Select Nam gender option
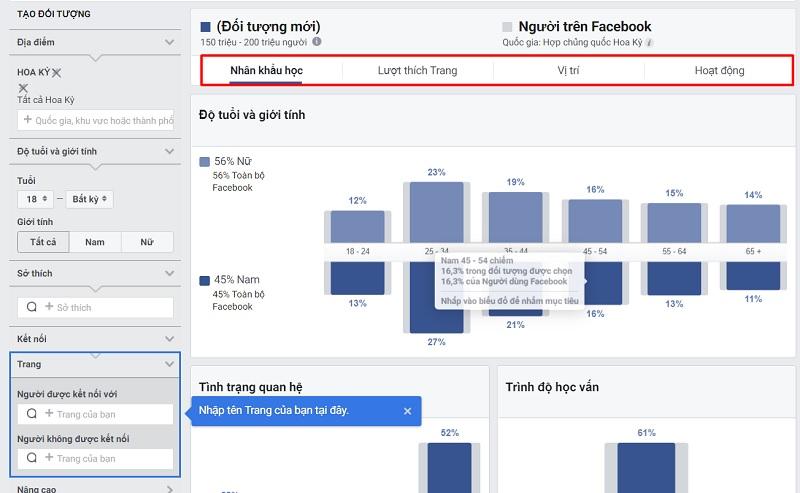 (95, 242)
